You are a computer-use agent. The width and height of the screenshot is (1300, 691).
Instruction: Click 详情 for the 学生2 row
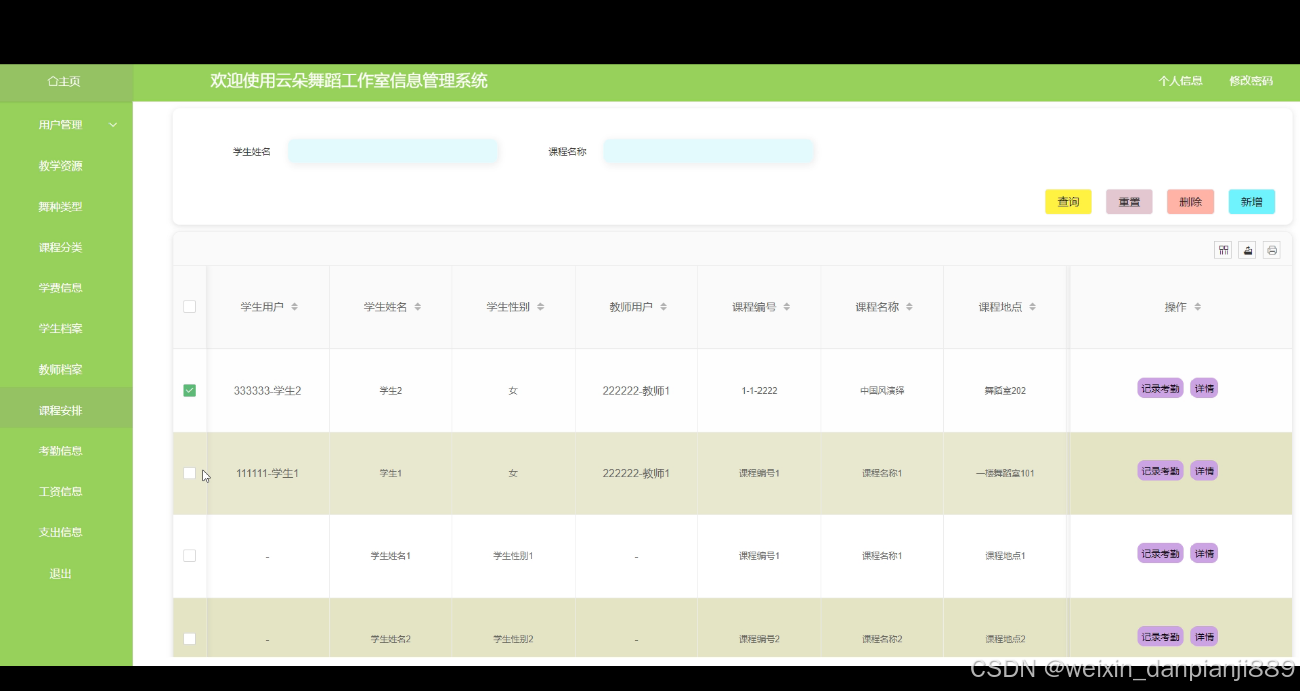[x=1204, y=388]
